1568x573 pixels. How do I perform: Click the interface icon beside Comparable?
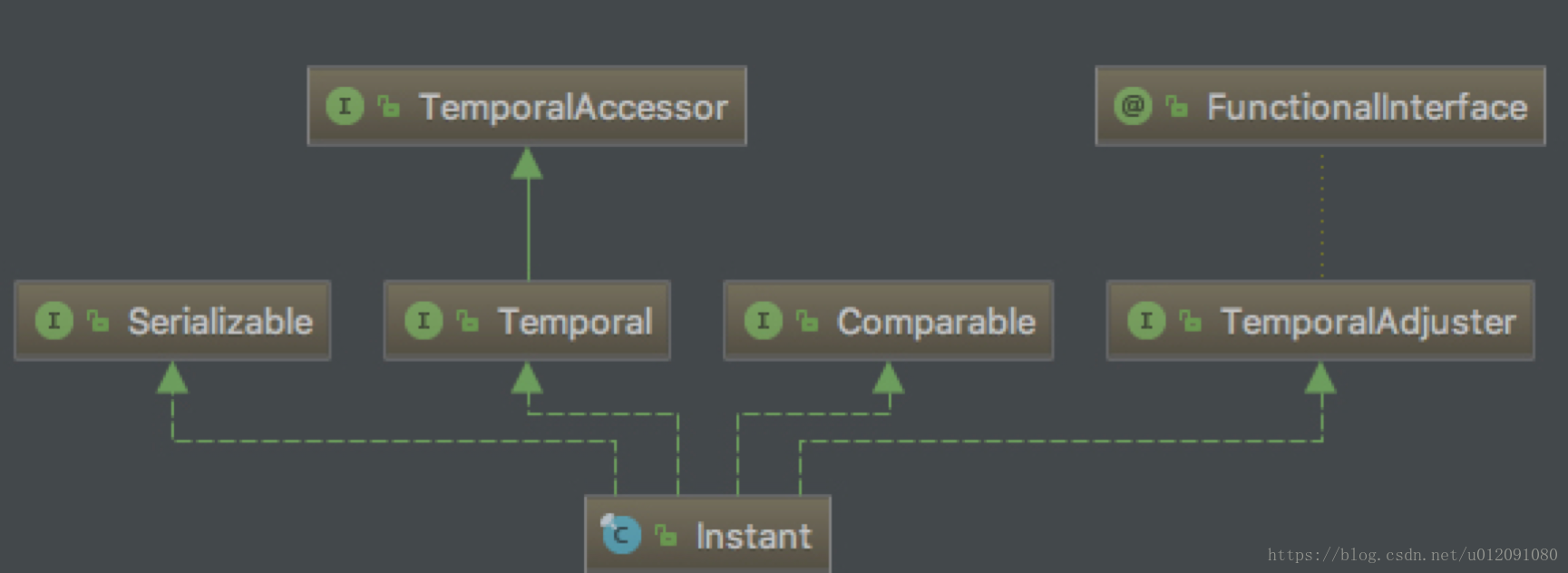click(x=763, y=321)
